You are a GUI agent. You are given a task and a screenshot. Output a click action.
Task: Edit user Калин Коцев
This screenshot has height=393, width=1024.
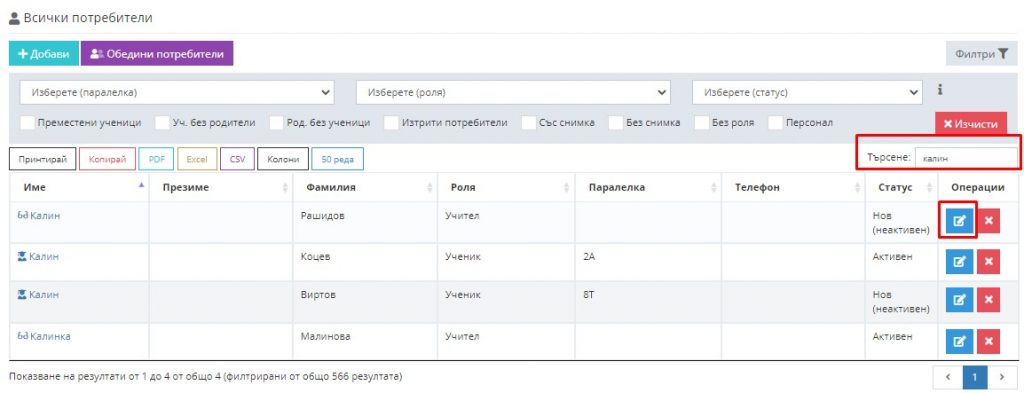click(959, 261)
